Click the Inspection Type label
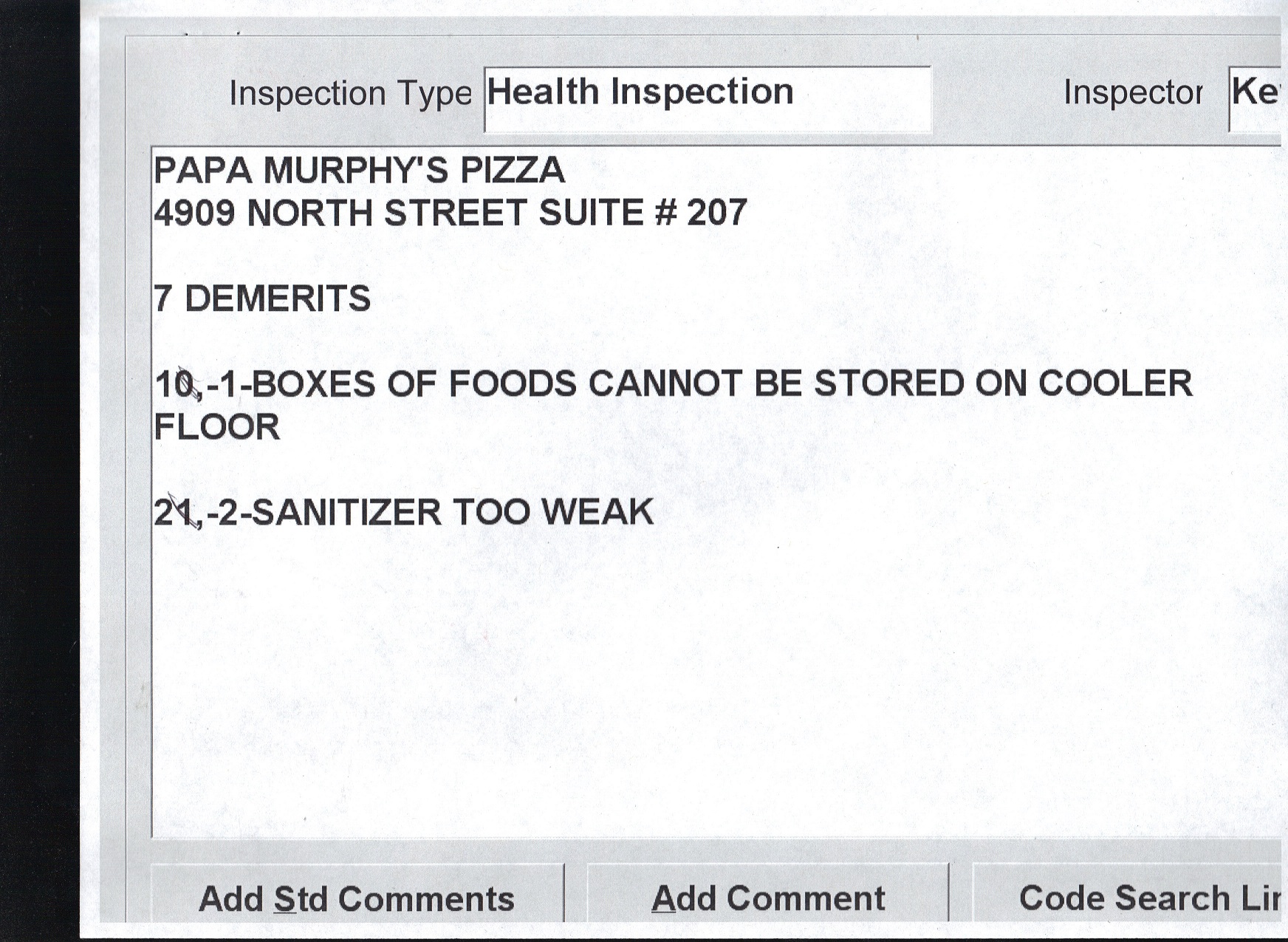Image resolution: width=1288 pixels, height=942 pixels. [x=350, y=94]
